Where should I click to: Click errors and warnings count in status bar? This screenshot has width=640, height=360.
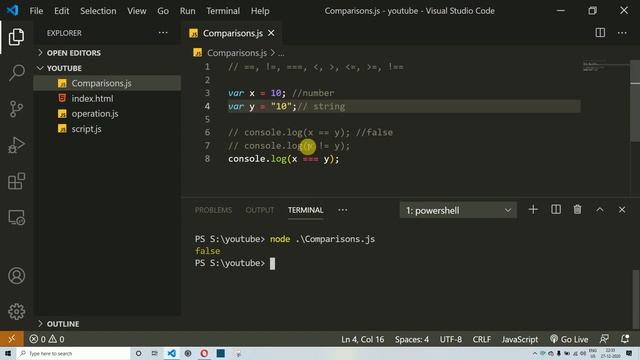point(47,339)
